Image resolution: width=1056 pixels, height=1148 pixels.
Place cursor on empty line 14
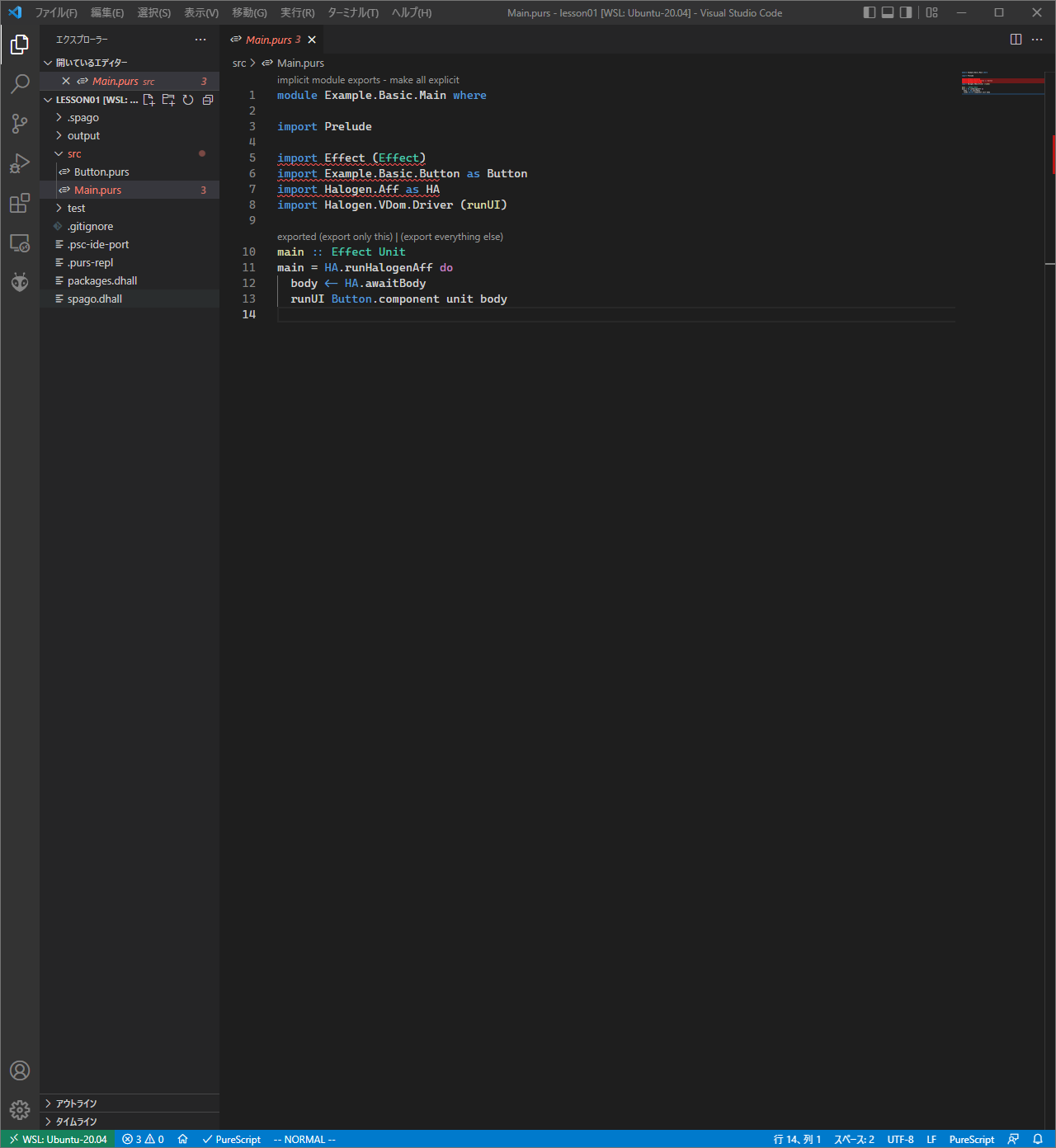click(615, 314)
